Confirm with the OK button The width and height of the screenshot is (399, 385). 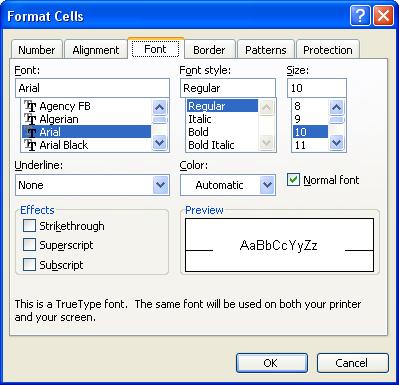(x=272, y=363)
